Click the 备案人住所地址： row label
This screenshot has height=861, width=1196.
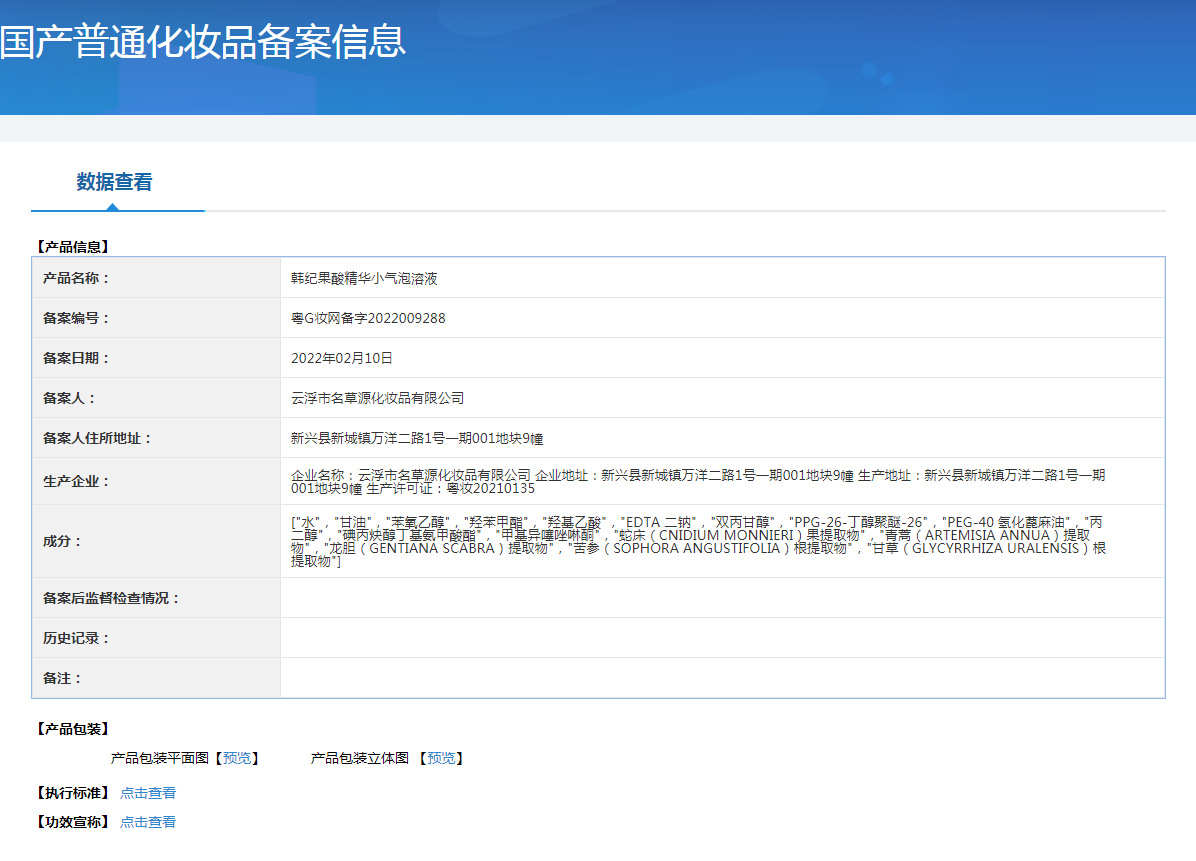pos(98,439)
